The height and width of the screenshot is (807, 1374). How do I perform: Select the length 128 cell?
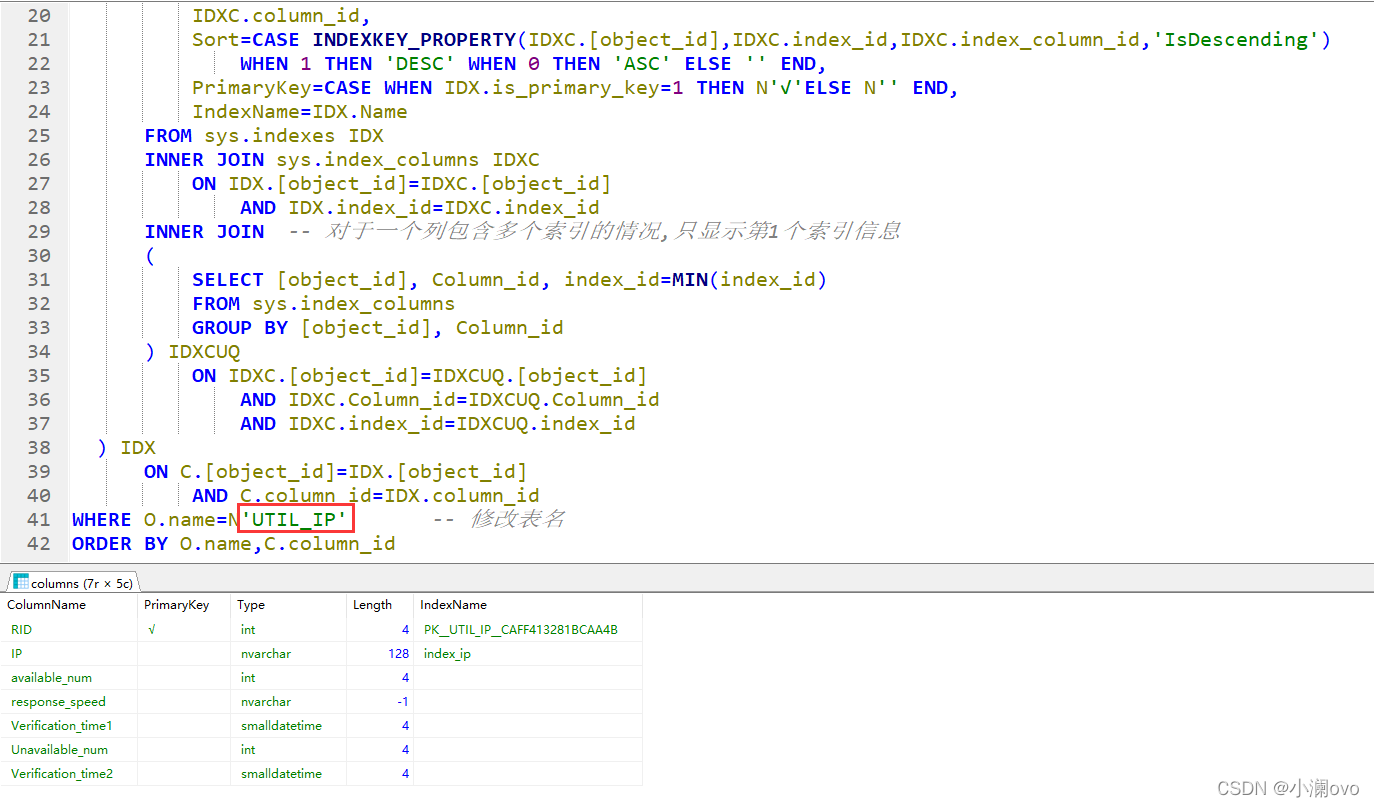(380, 654)
